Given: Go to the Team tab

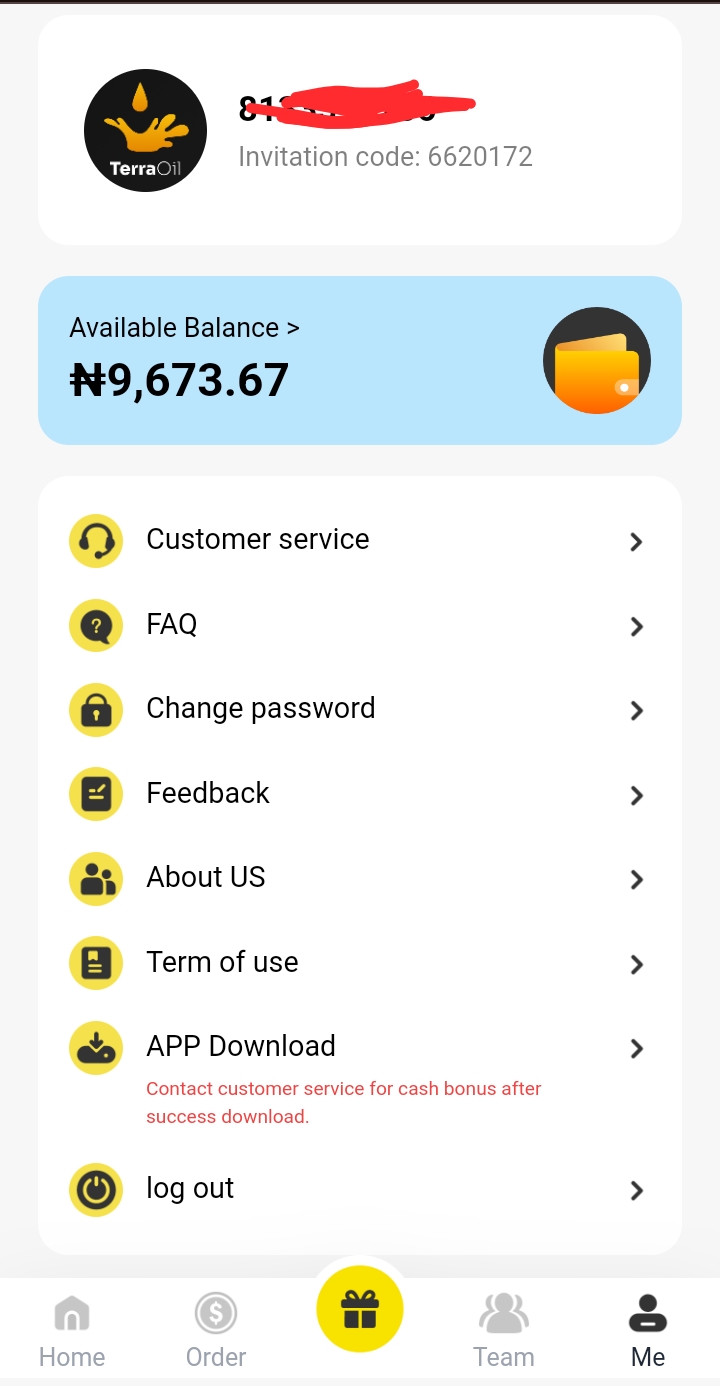Looking at the screenshot, I should point(504,1331).
